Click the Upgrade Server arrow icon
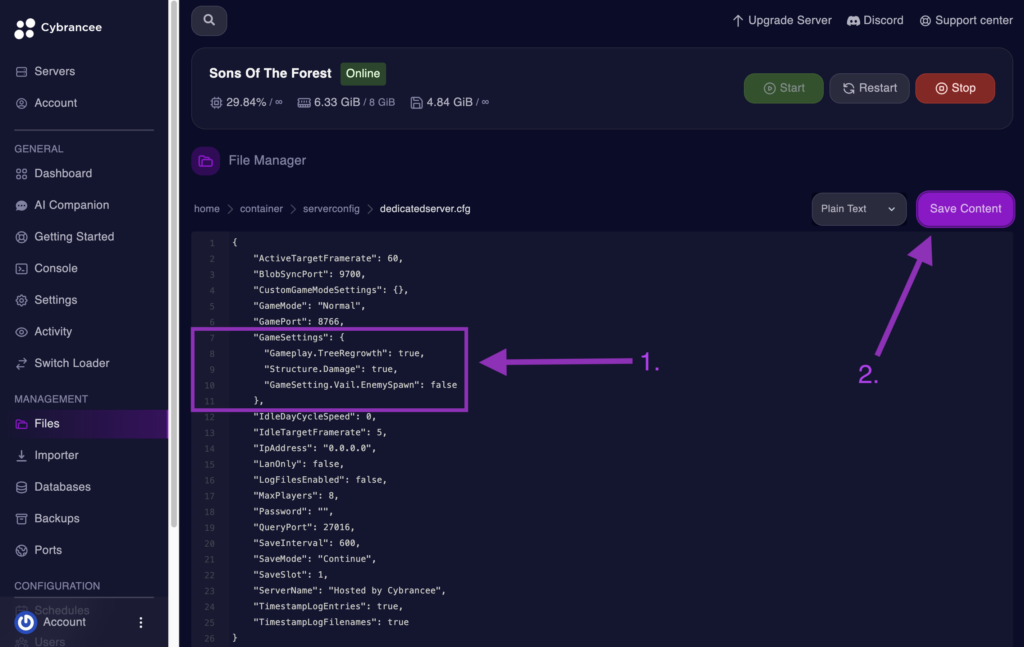 (738, 21)
